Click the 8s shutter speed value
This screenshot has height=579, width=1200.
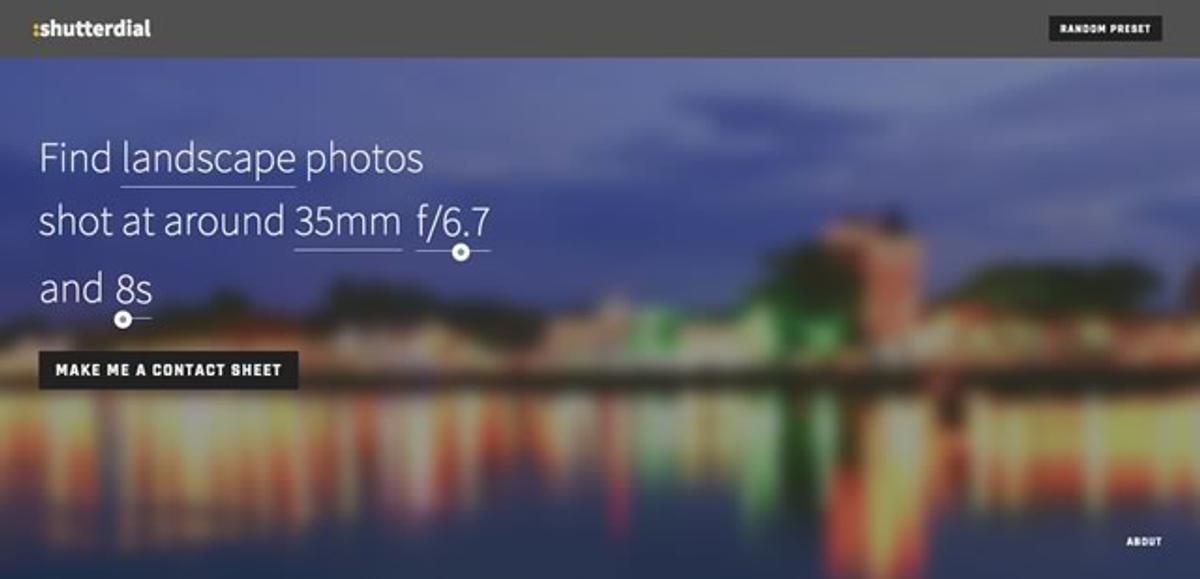(x=134, y=290)
